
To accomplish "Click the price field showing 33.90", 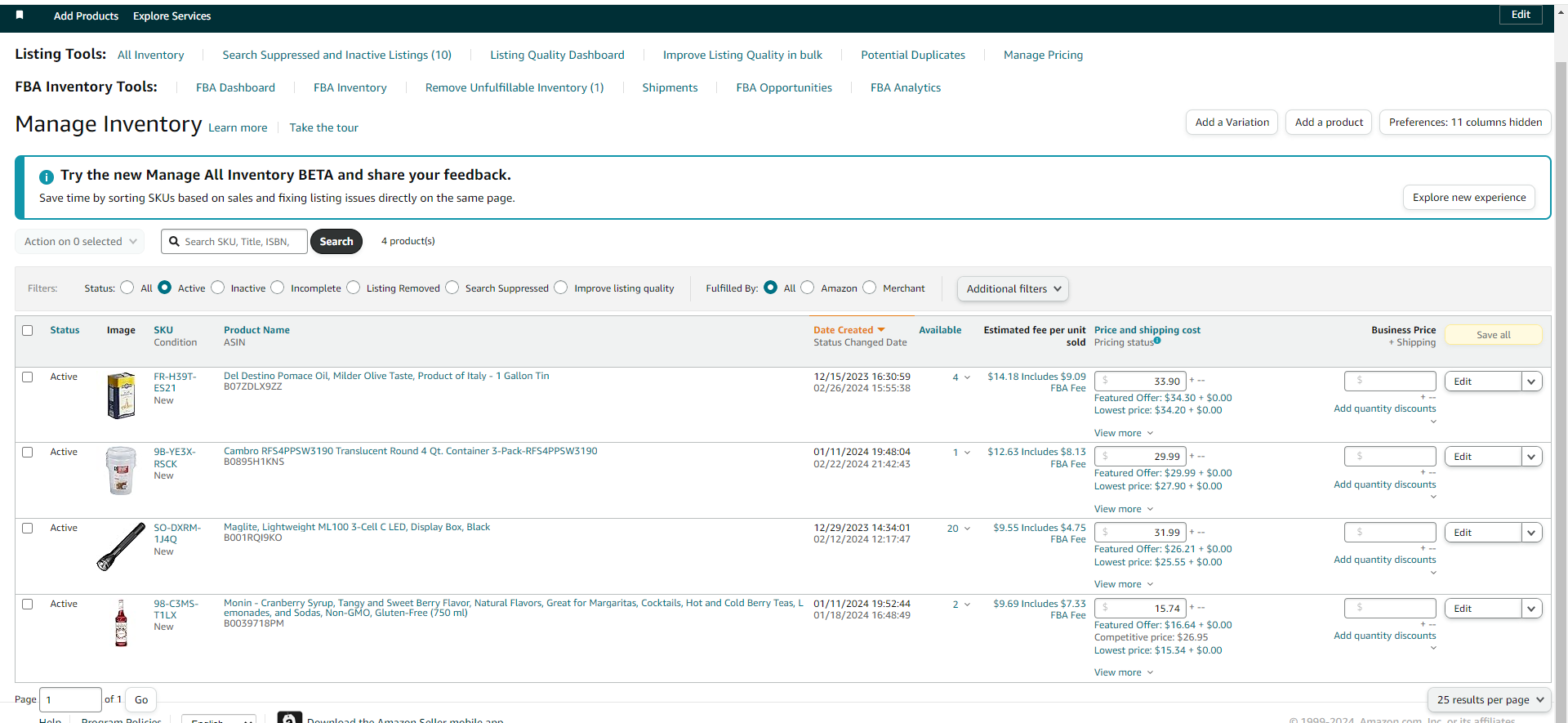I will (1141, 381).
